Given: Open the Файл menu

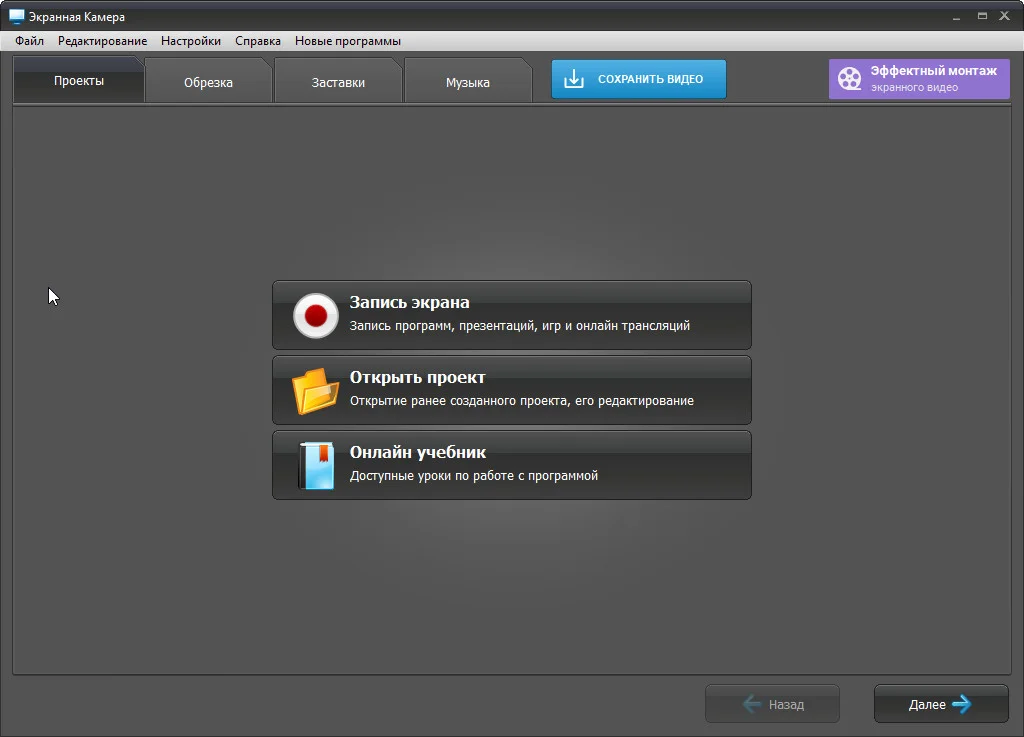Looking at the screenshot, I should tap(29, 41).
